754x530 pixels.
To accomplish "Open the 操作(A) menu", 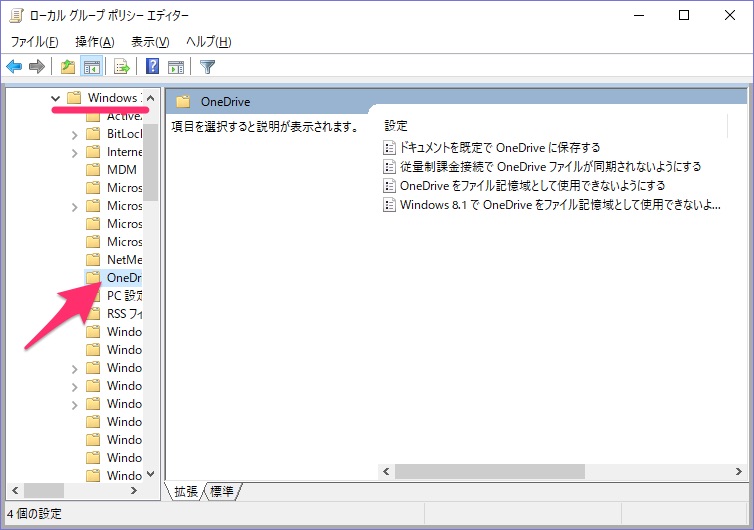I will (95, 42).
